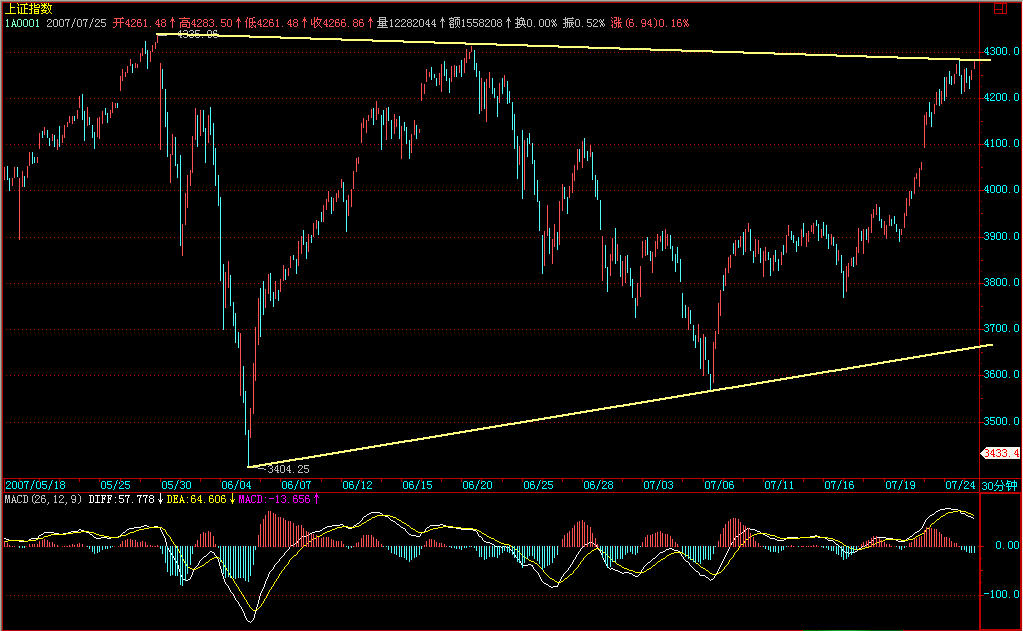The height and width of the screenshot is (631, 1023).
Task: Click the 3433.4 price marker tag
Action: coord(1002,453)
